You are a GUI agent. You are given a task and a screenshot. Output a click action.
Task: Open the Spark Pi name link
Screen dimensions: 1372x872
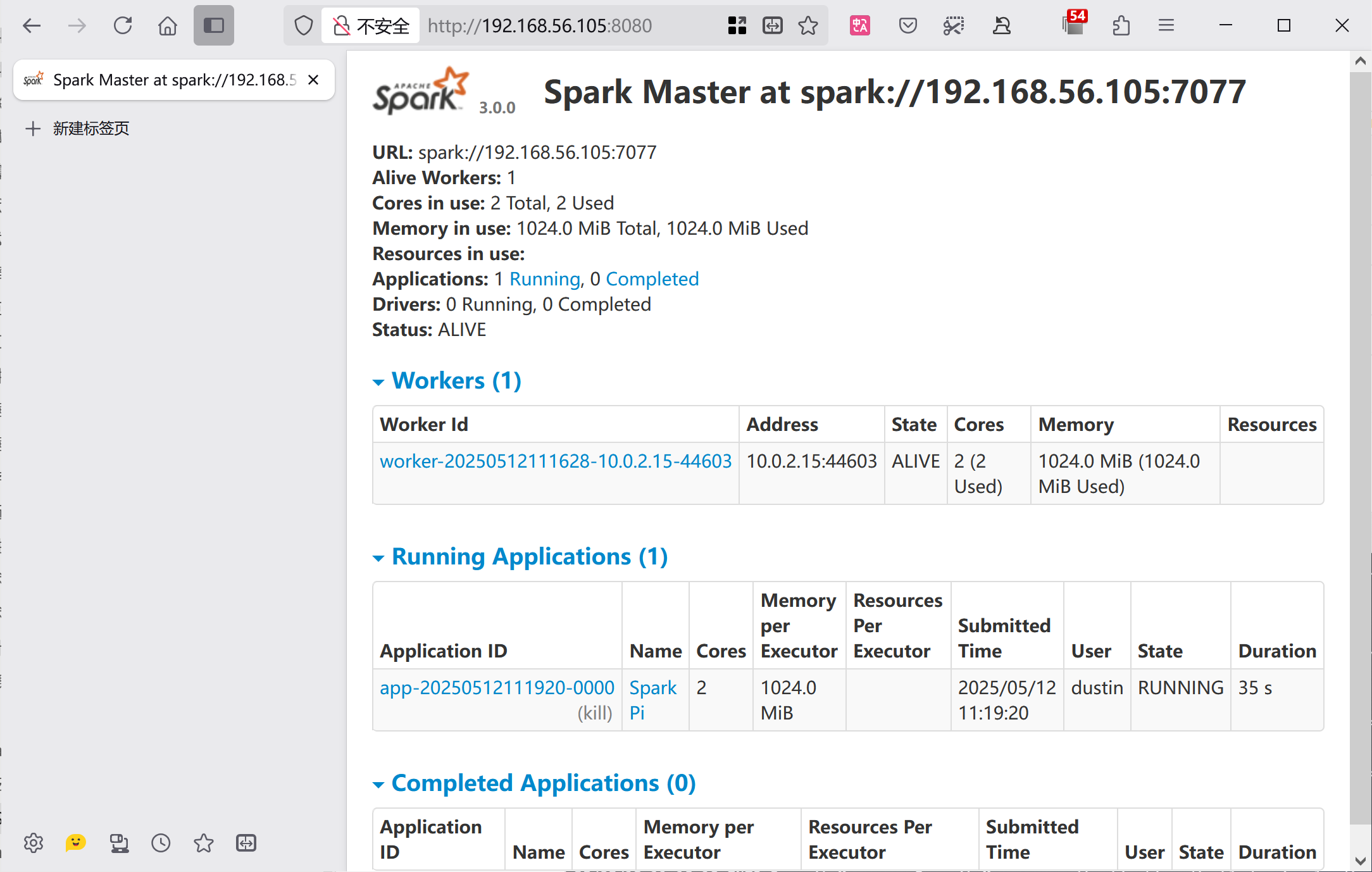point(653,701)
